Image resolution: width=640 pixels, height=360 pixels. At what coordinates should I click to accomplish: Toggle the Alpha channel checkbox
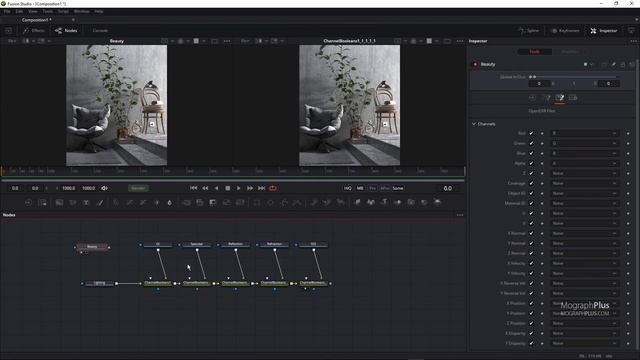(x=531, y=163)
